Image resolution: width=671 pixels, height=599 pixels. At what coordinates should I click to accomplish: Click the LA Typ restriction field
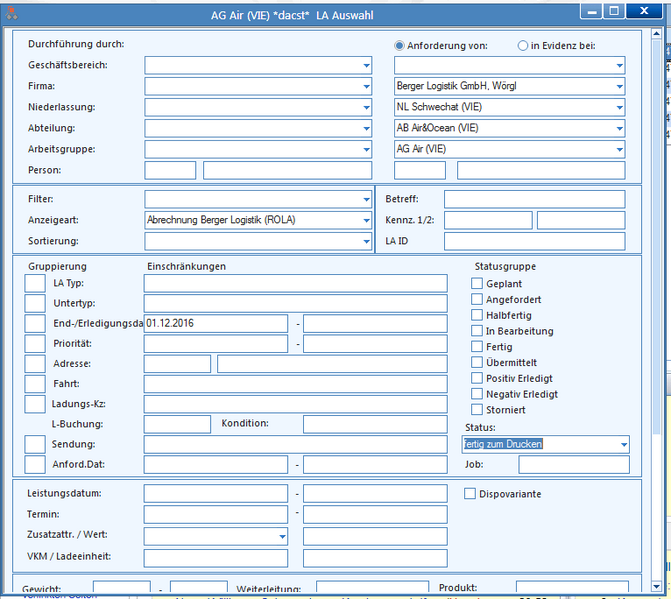296,283
